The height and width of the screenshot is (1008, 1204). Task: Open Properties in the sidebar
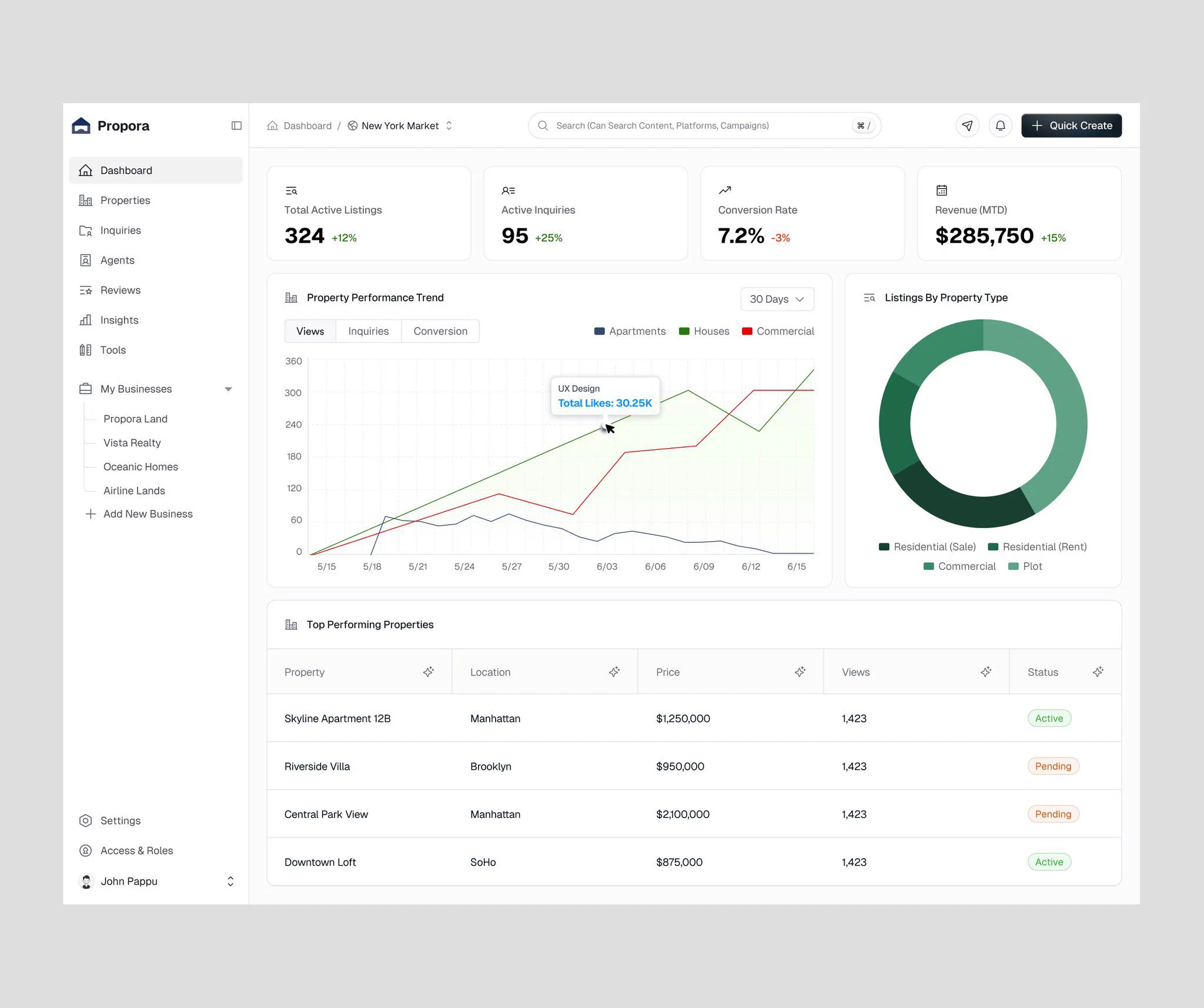pyautogui.click(x=155, y=200)
